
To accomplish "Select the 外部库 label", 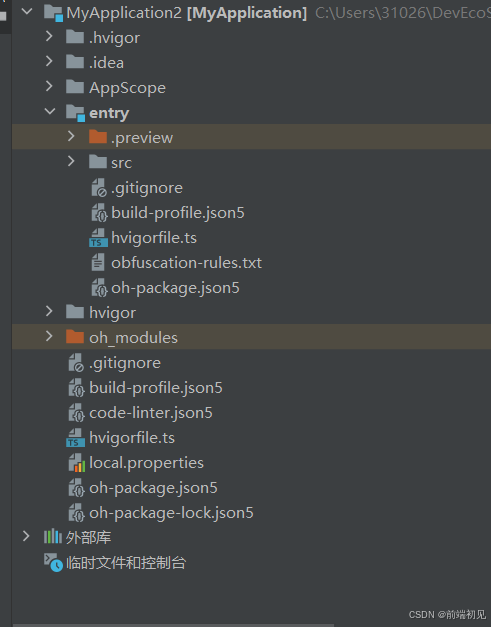I will point(88,537).
